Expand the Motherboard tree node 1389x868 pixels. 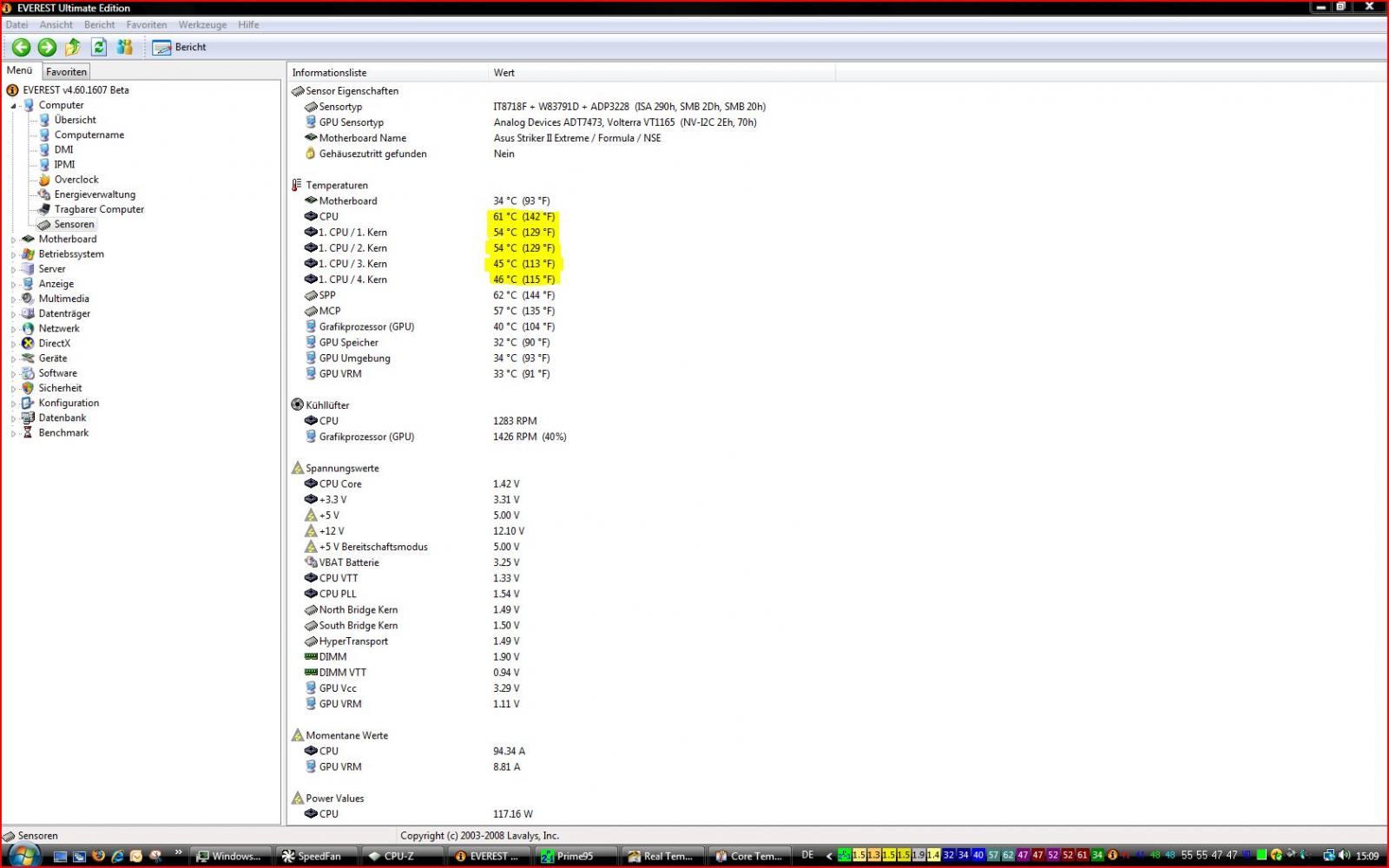13,240
